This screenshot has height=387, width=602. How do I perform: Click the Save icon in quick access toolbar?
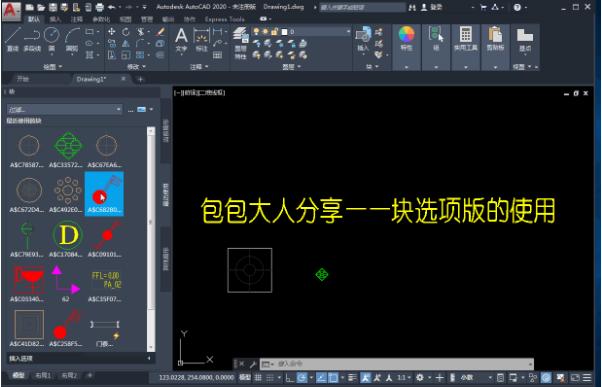53,7
